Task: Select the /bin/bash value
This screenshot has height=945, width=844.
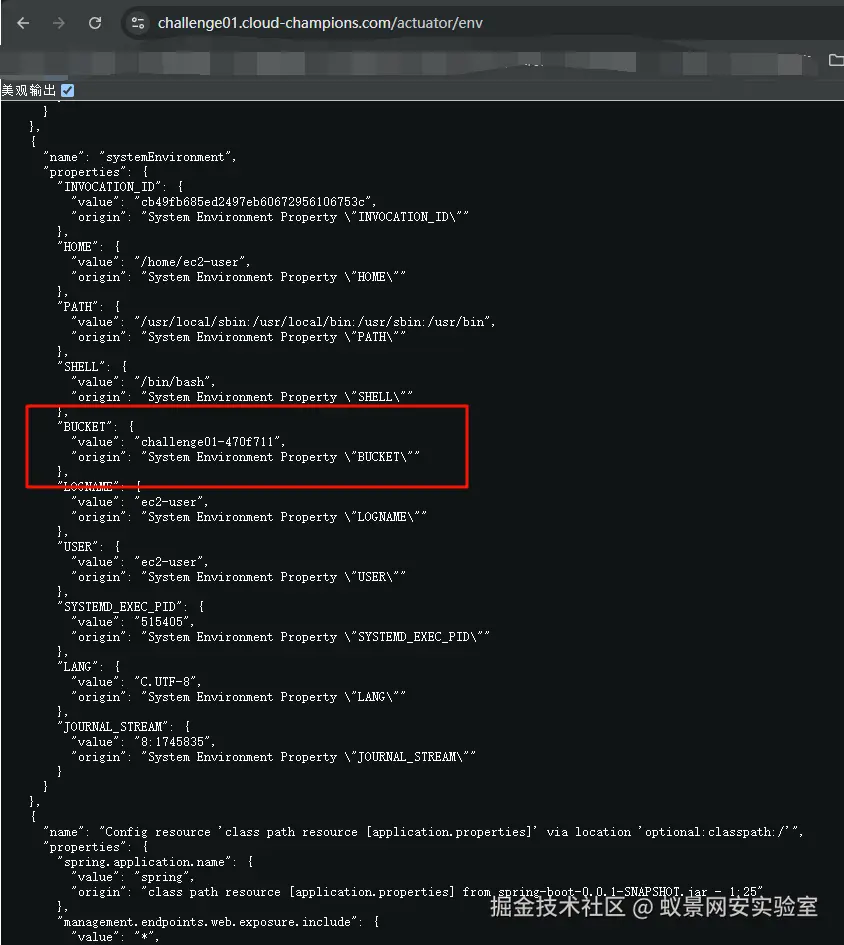Action: click(172, 381)
